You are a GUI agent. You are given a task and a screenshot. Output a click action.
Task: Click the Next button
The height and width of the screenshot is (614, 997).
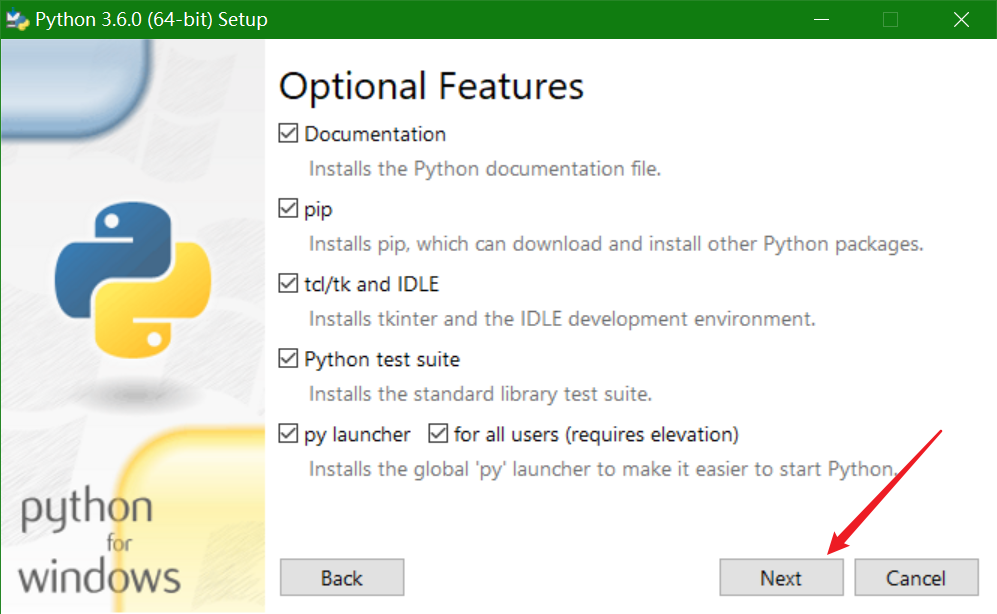point(781,578)
